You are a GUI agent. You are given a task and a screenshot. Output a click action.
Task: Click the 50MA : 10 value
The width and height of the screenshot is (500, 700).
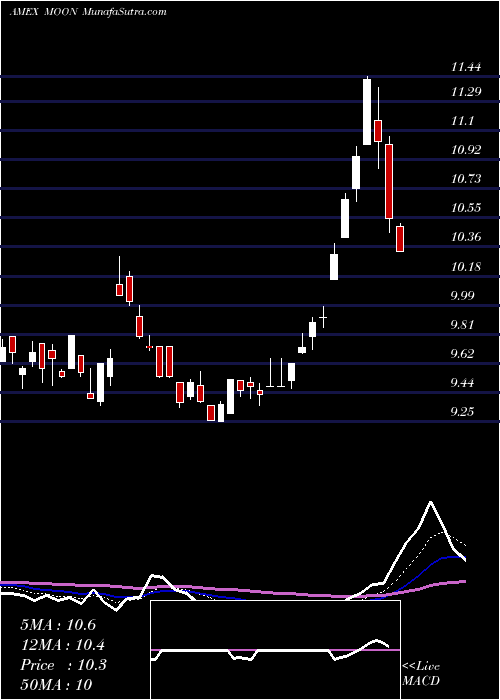point(56,684)
